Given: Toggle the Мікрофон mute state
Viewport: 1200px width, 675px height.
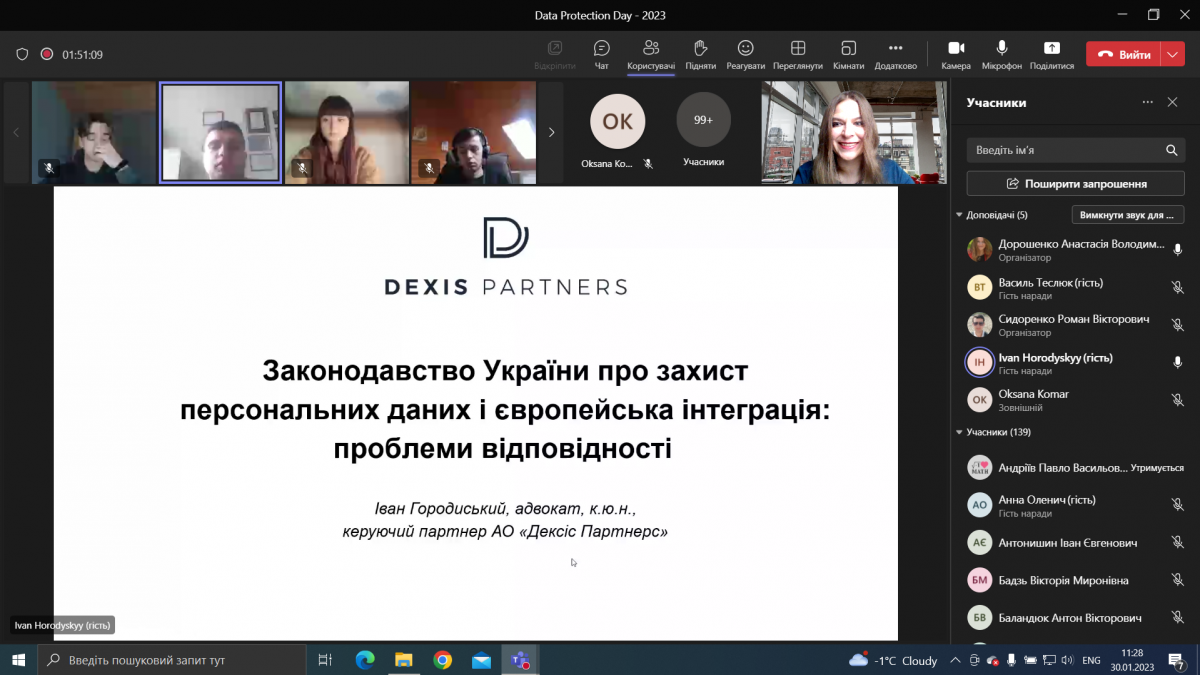Looking at the screenshot, I should [x=1002, y=54].
